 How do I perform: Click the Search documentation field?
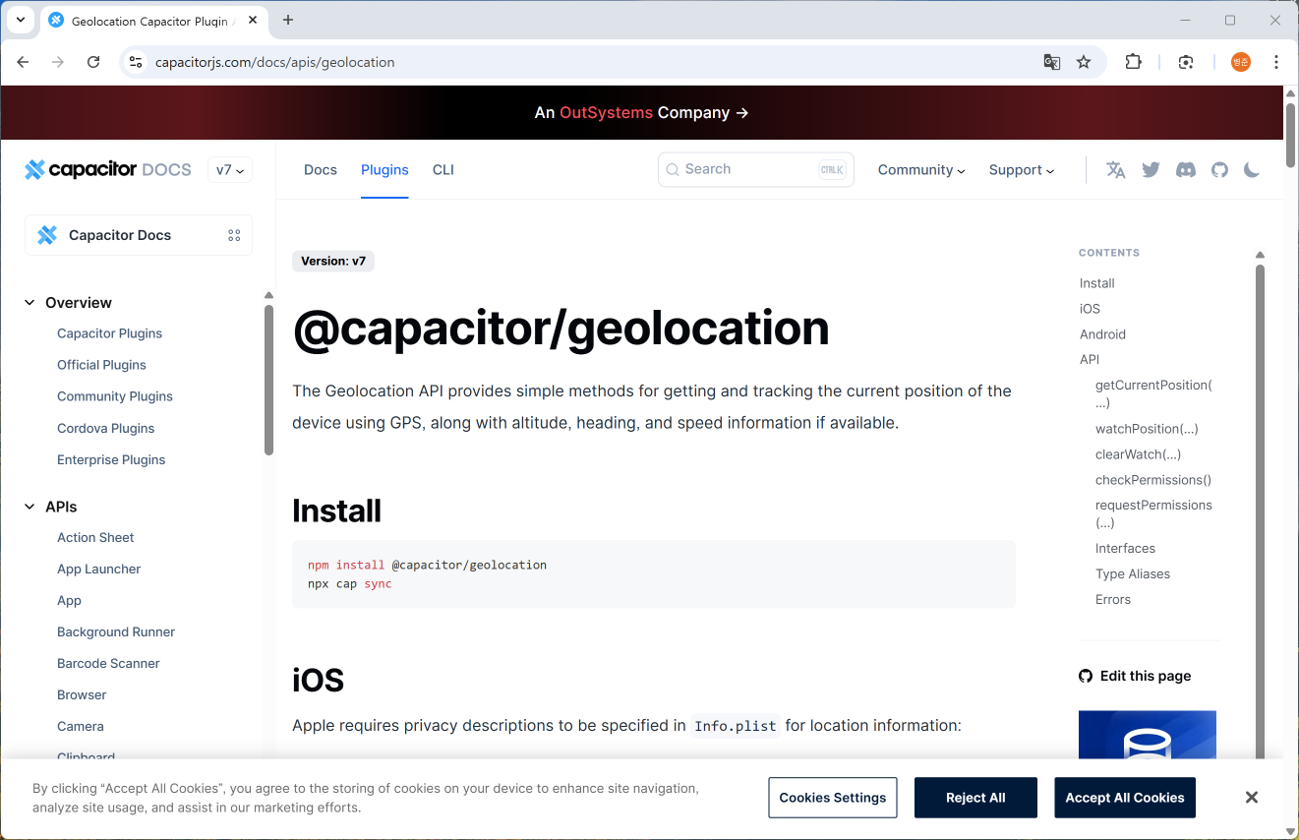coord(756,170)
